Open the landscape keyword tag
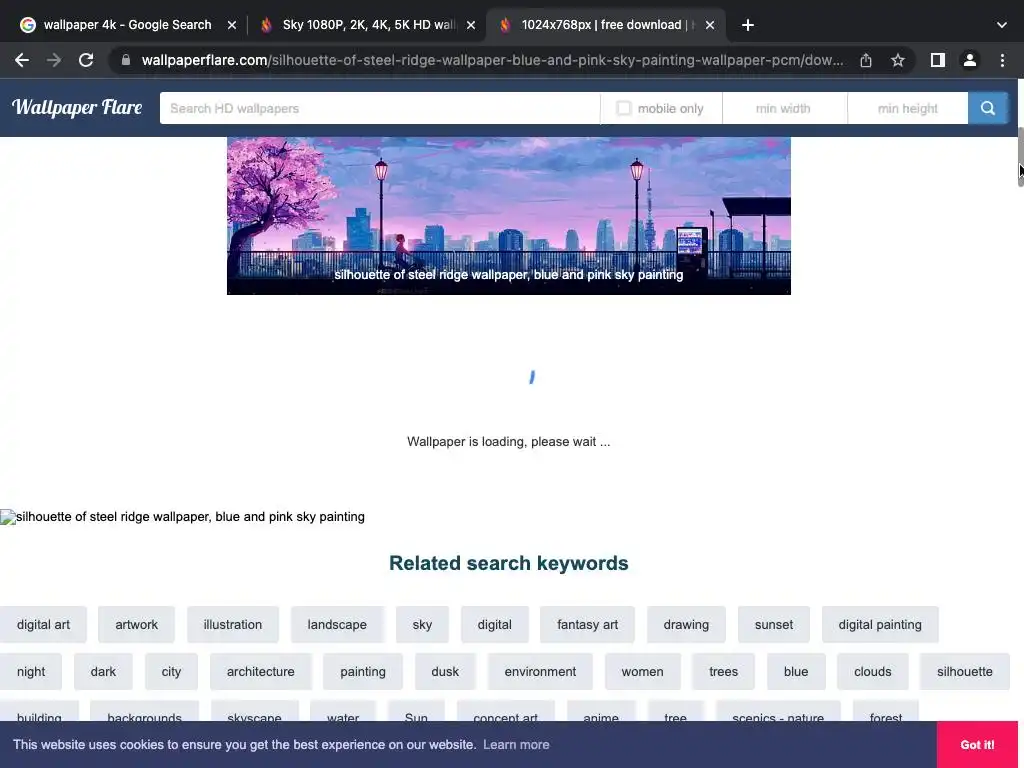Viewport: 1024px width, 768px height. pos(337,624)
